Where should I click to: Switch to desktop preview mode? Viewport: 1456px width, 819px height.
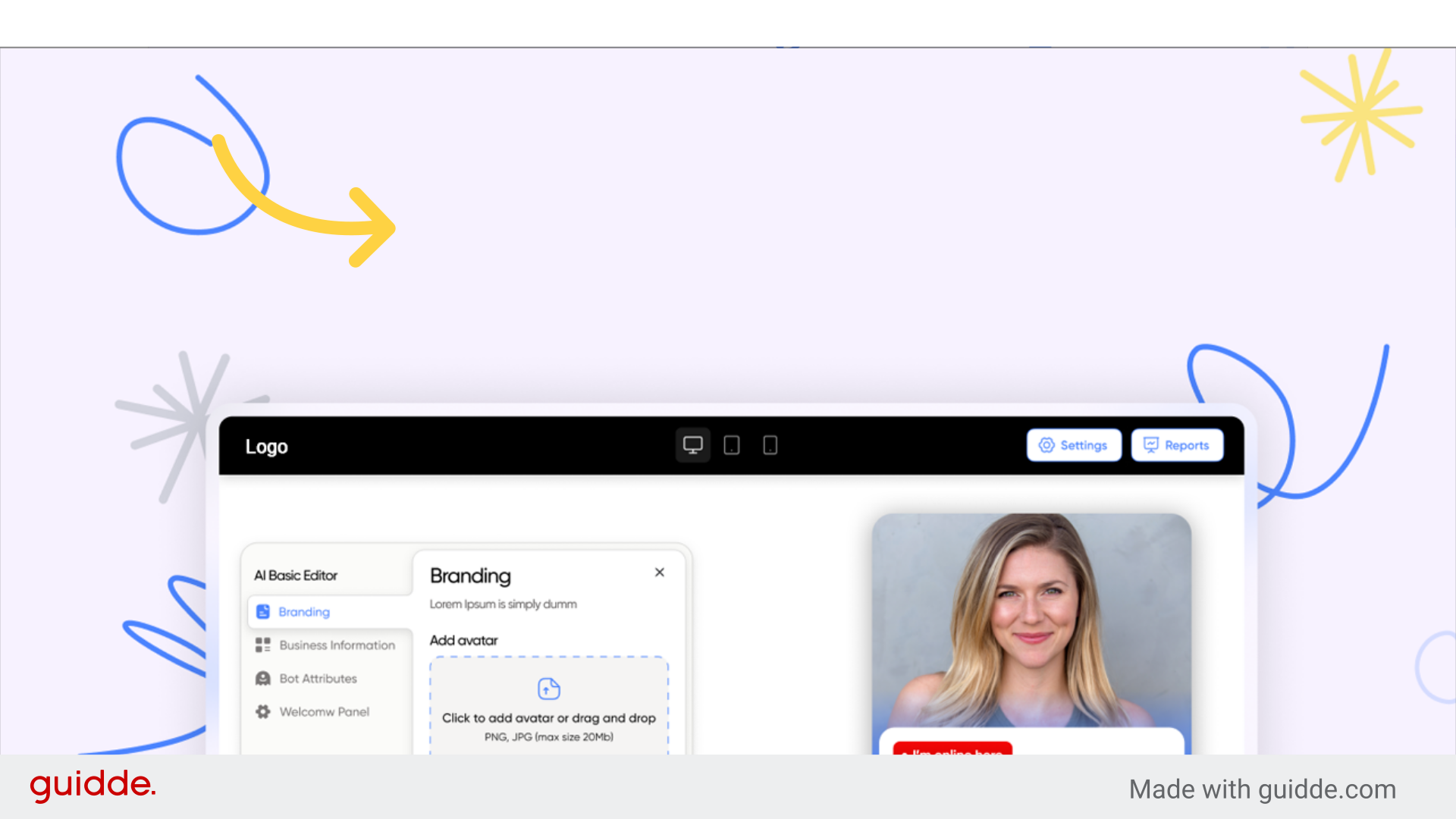coord(693,445)
